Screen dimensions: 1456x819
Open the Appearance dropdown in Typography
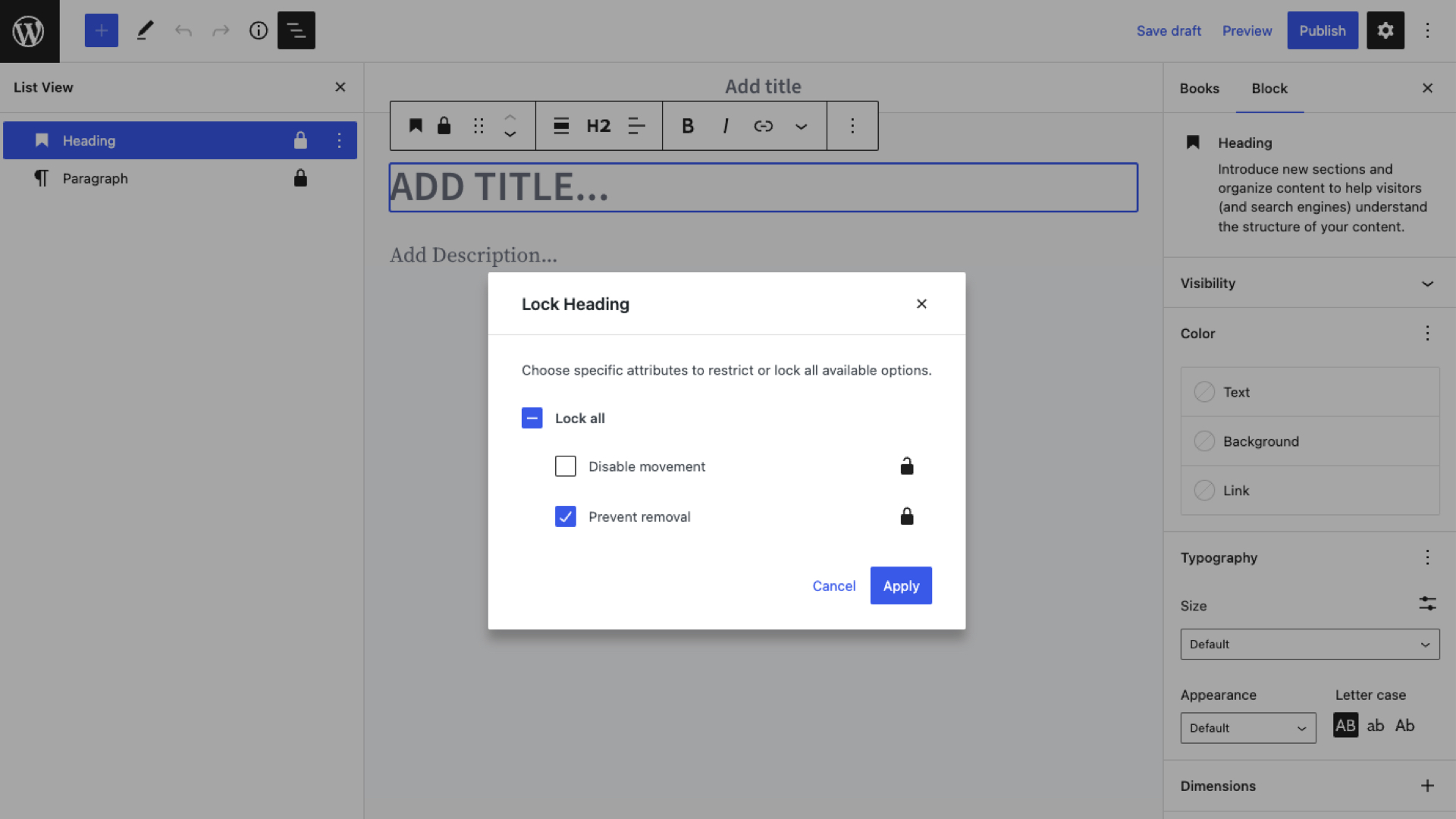point(1248,728)
